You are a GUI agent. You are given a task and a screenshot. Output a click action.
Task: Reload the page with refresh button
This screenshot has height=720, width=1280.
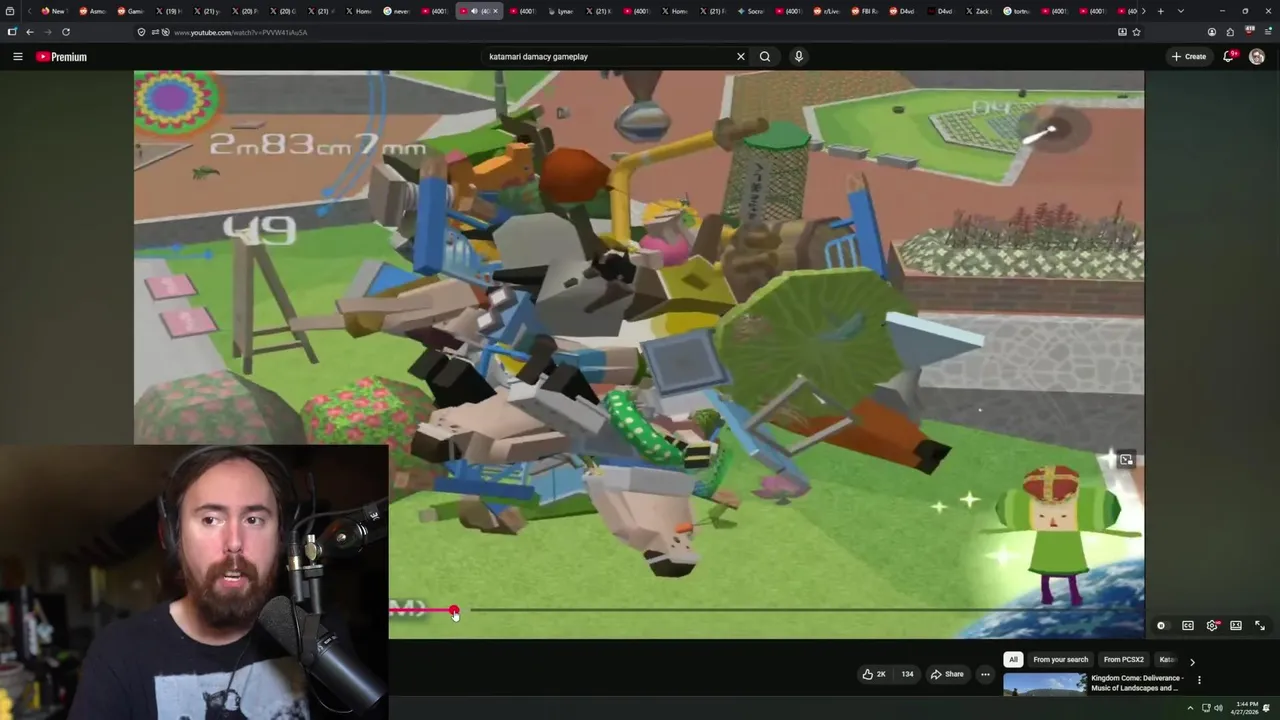pos(66,32)
